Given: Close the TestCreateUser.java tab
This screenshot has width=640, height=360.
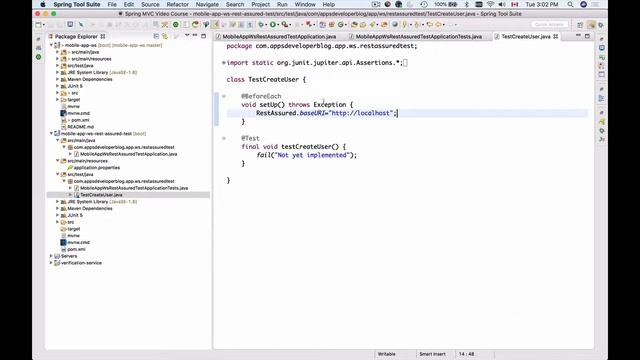Looking at the screenshot, I should (556, 36).
